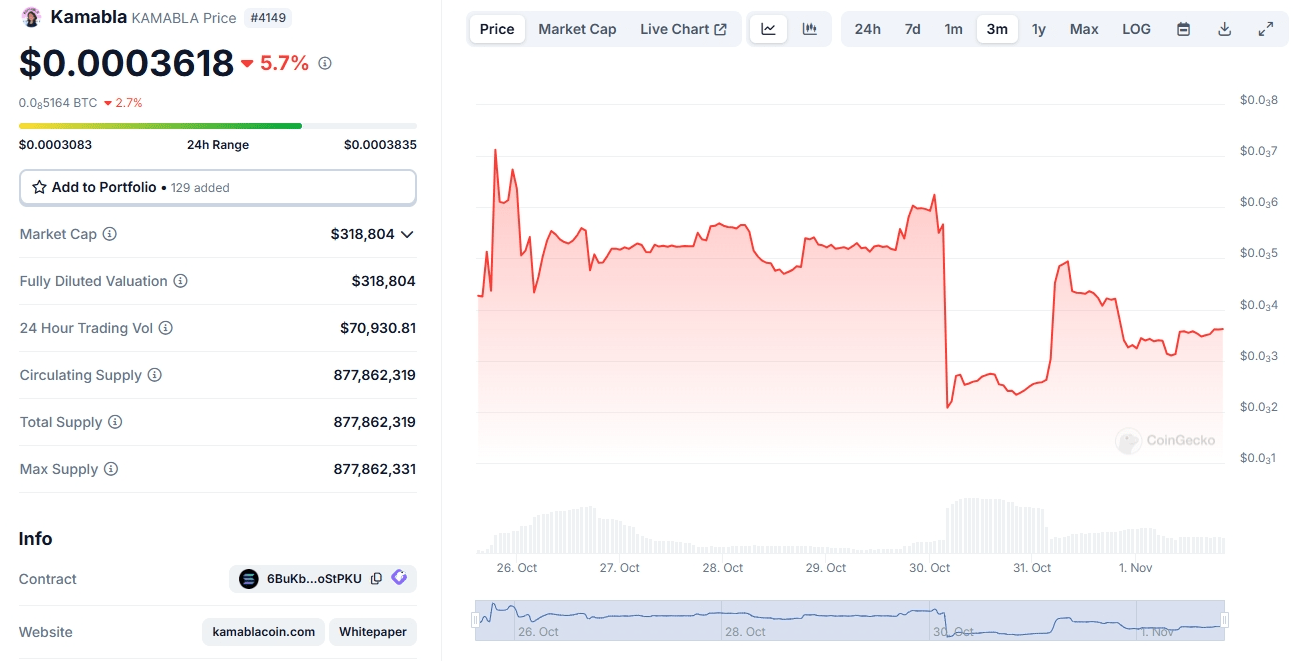Switch to the Market Cap tab

(577, 29)
